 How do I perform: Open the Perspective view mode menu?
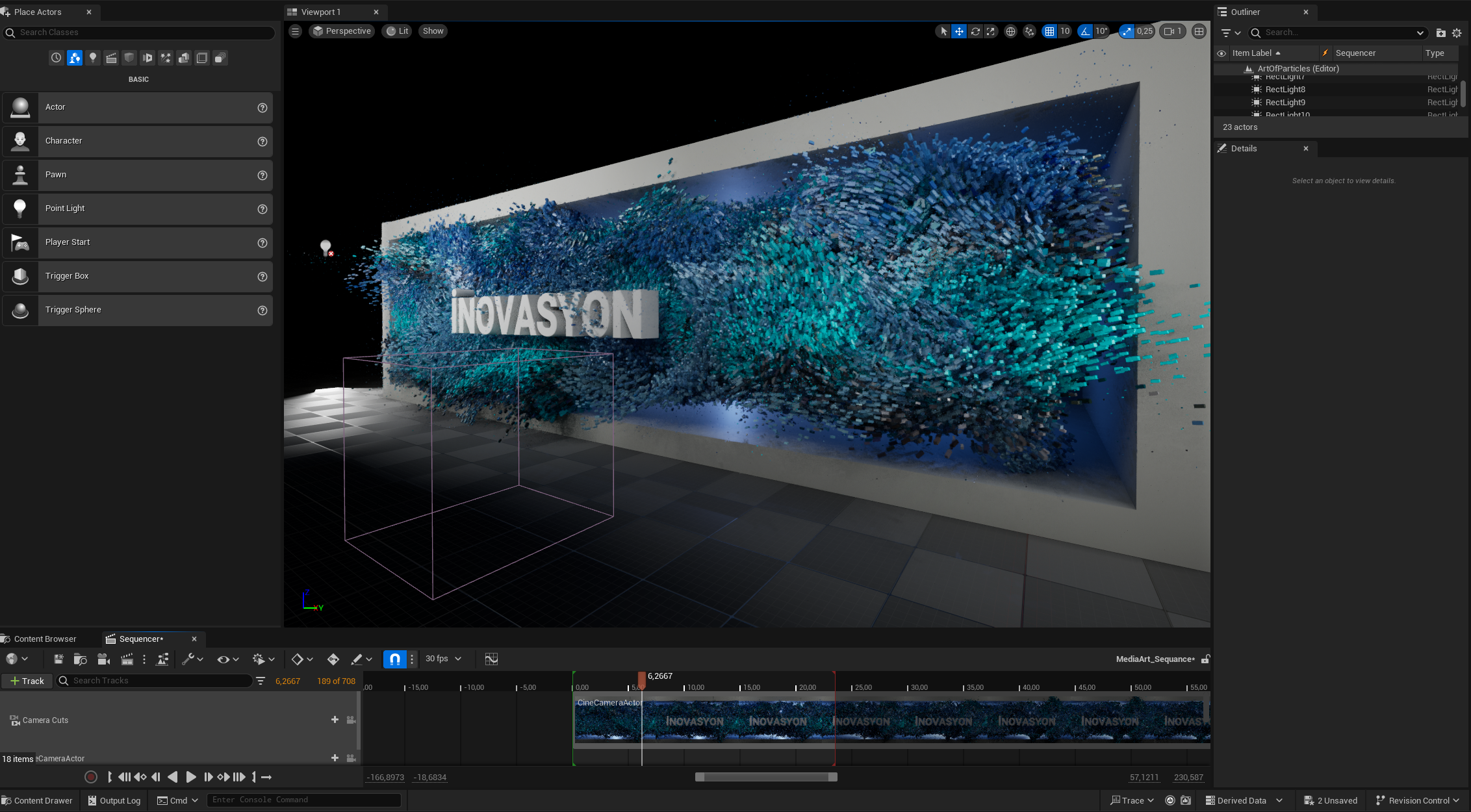(x=342, y=31)
